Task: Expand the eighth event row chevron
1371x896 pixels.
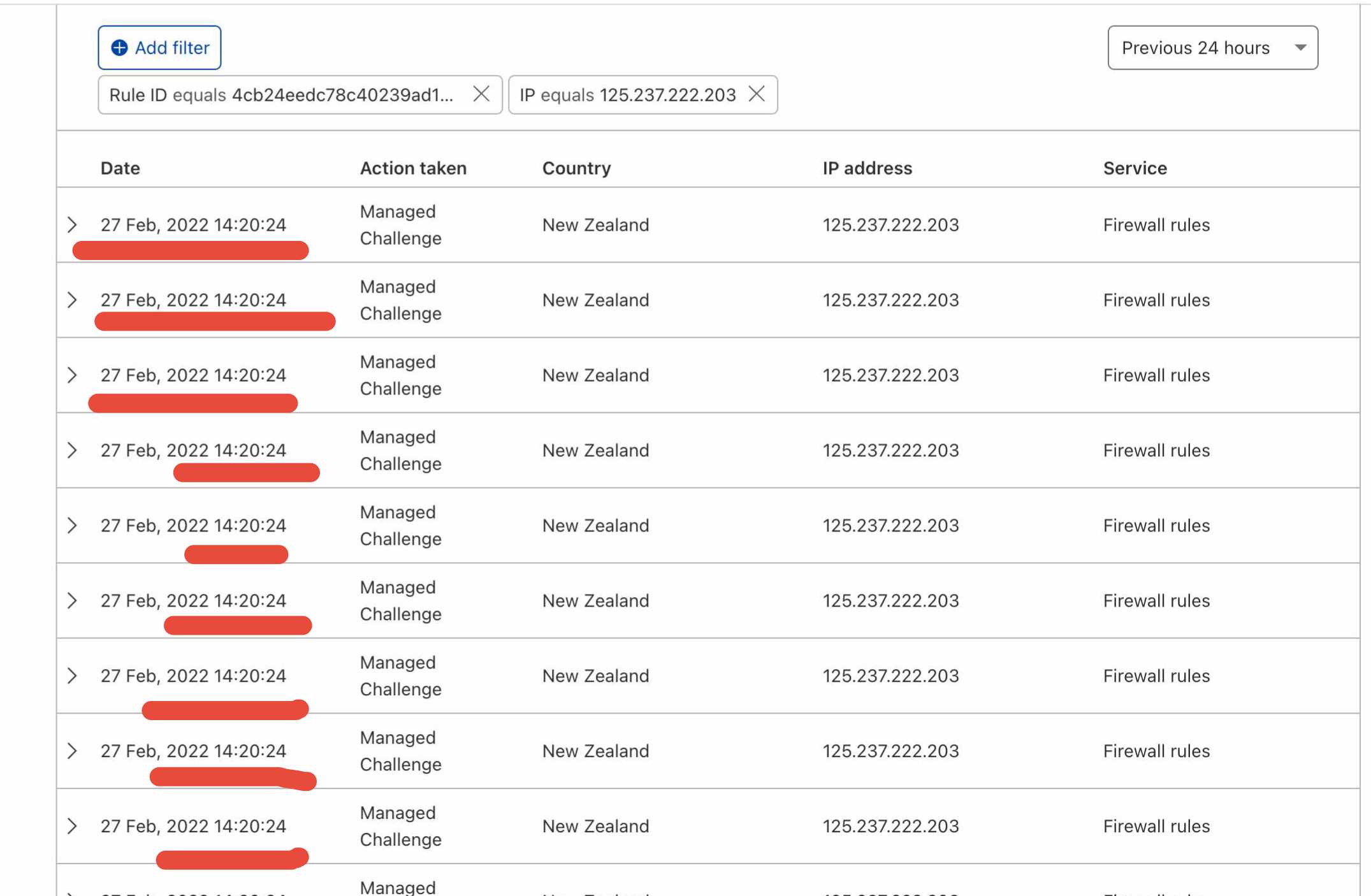Action: click(72, 751)
